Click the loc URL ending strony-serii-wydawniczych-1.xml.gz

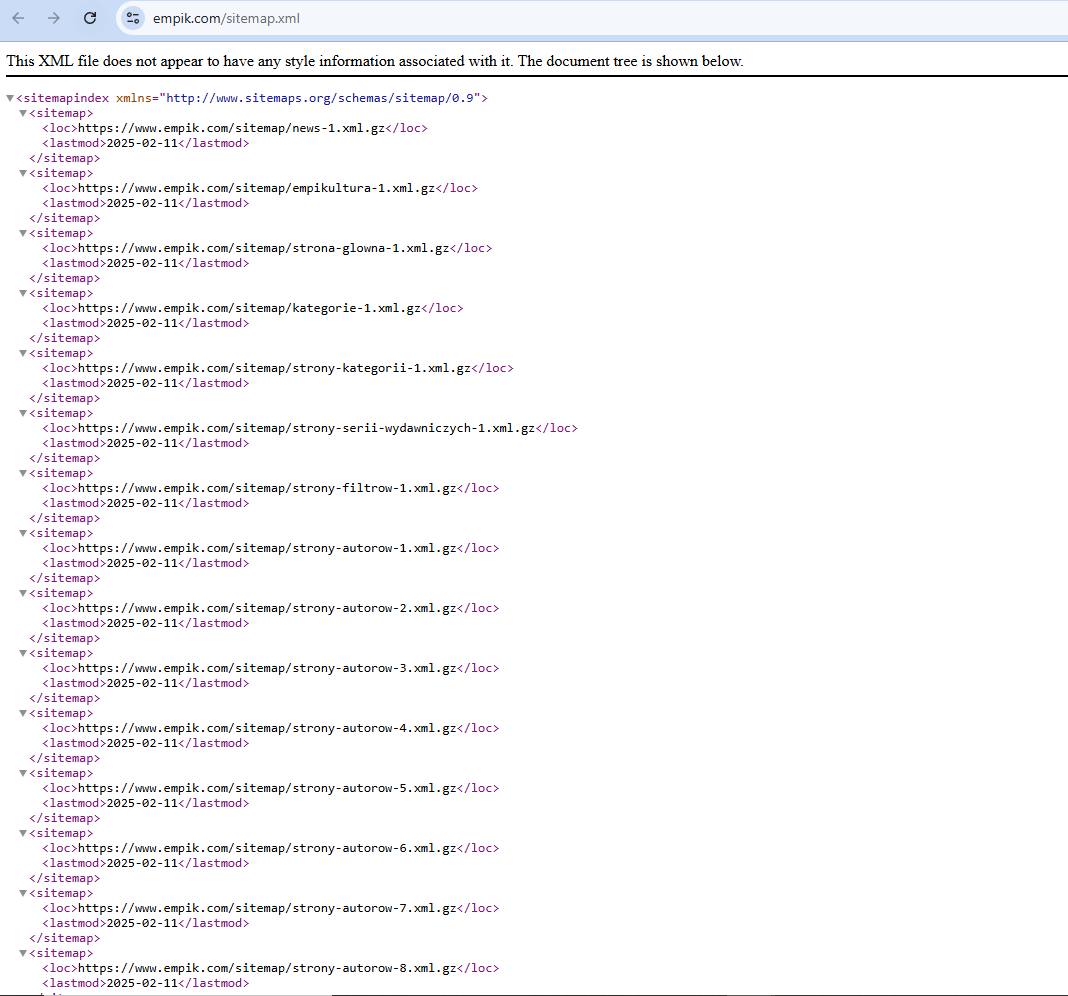(307, 428)
